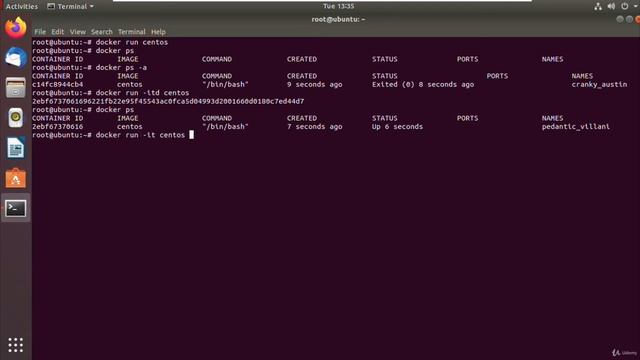This screenshot has width=640, height=360.
Task: Click the 'docker run -itd centos' command
Action: coord(142,93)
